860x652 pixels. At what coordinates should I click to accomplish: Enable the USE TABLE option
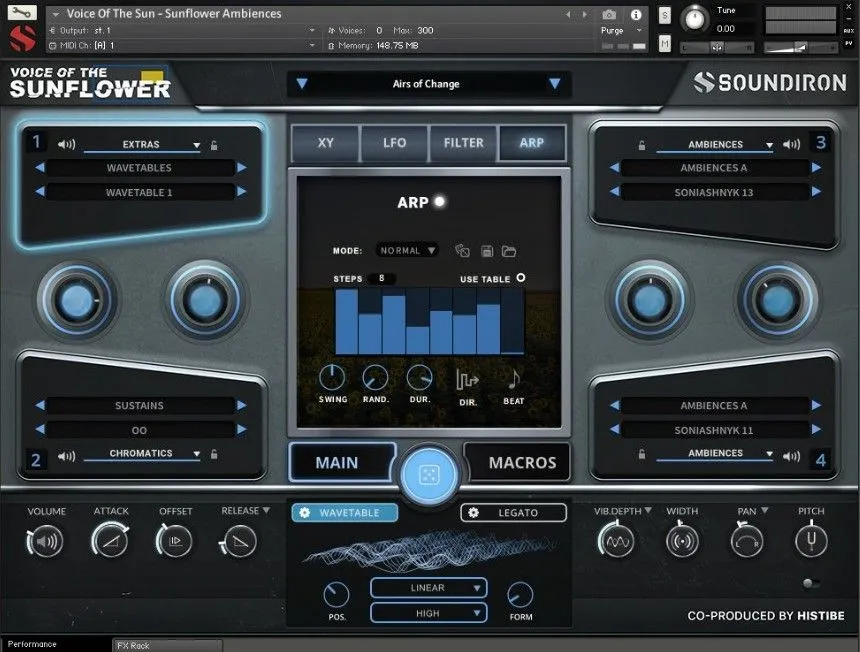[521, 278]
